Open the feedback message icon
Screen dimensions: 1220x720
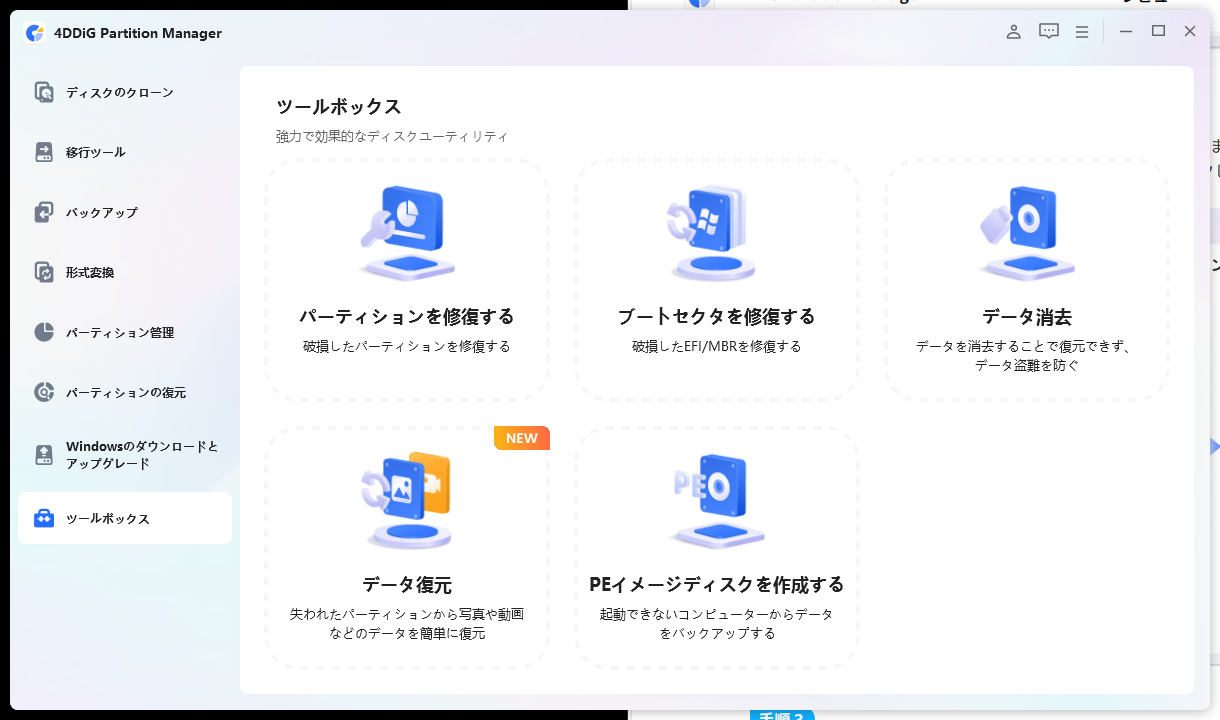pos(1048,32)
